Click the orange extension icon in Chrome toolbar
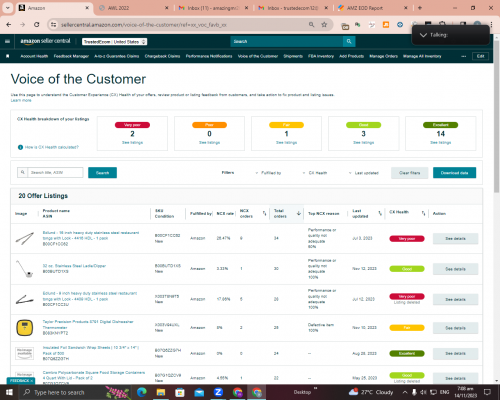Viewport: 500px width, 400px height. 386,25
